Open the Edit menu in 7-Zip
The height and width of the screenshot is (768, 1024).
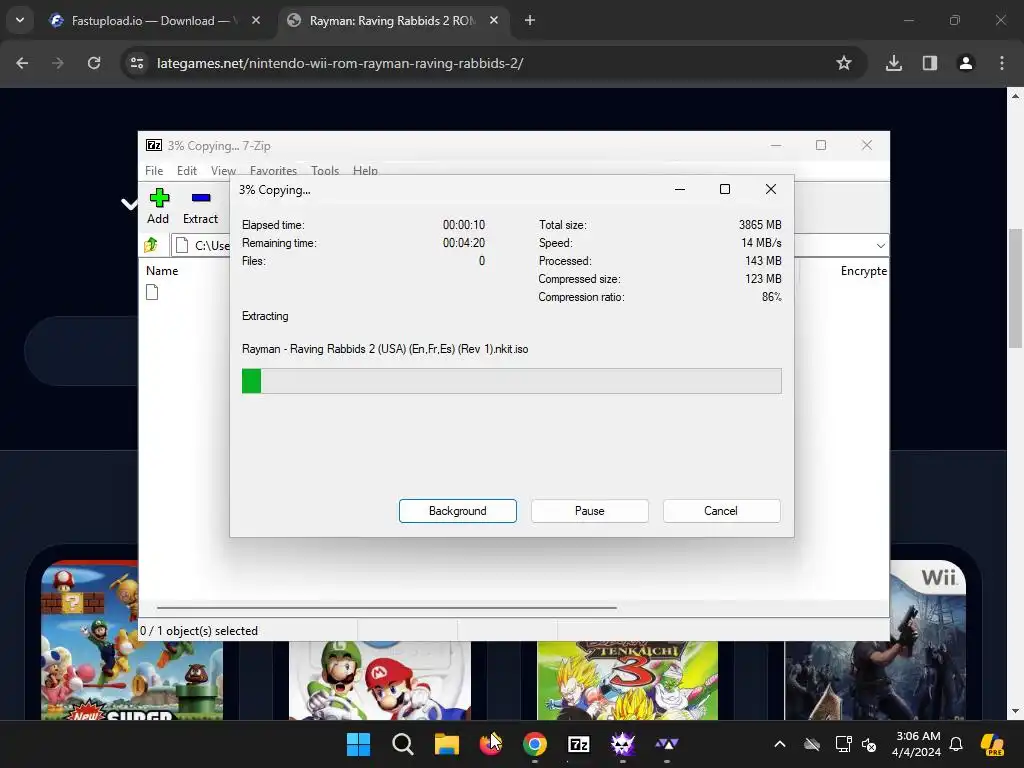coord(187,170)
